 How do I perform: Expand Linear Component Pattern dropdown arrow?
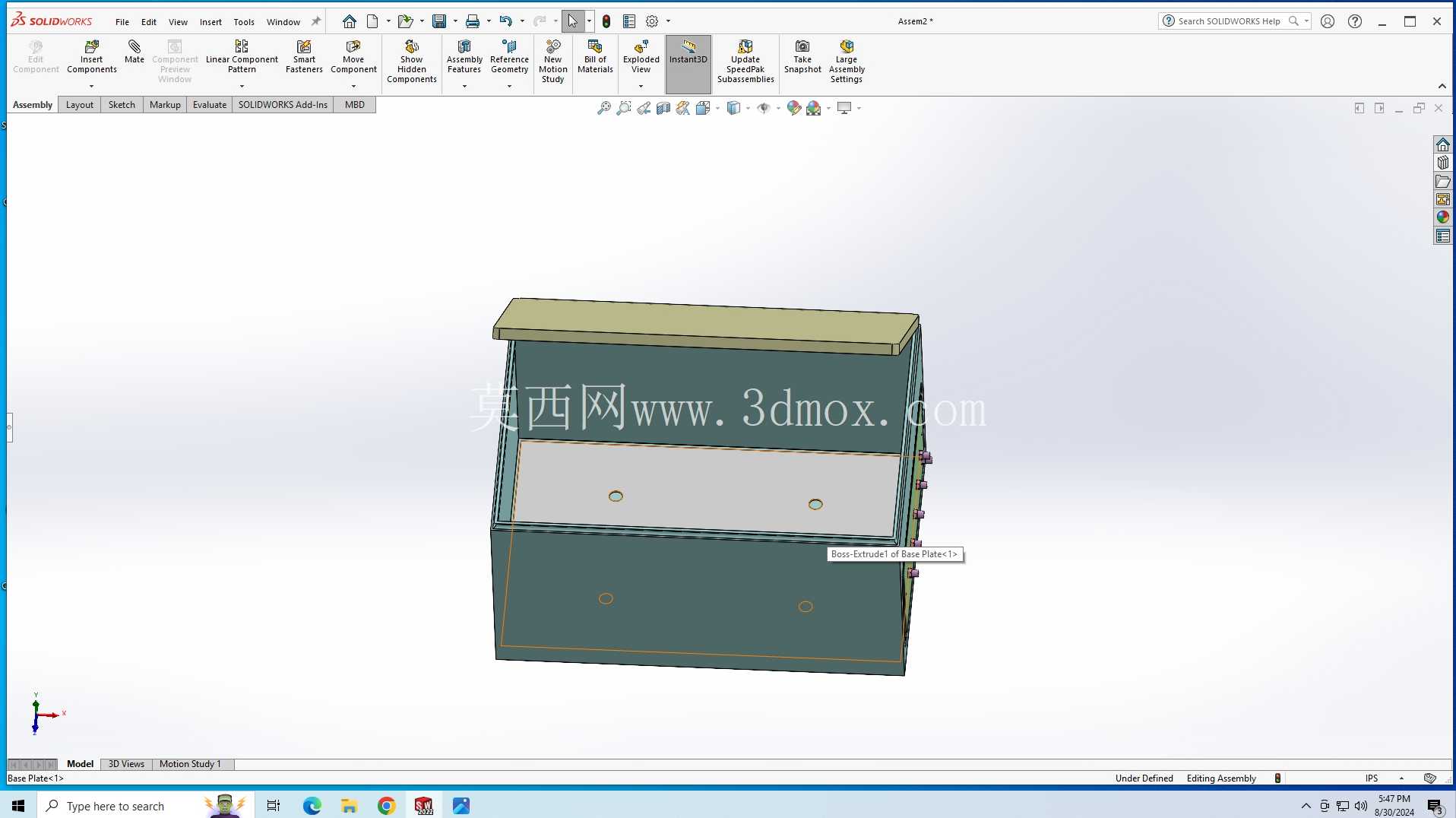click(x=242, y=86)
